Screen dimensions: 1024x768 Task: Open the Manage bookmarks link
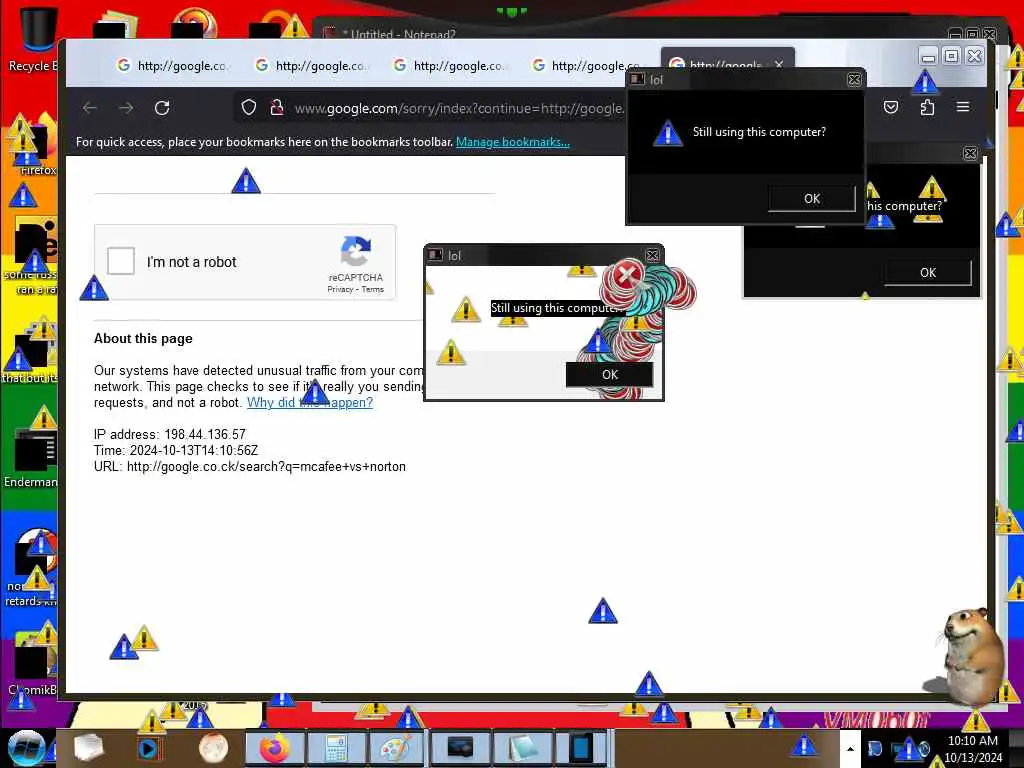[x=513, y=142]
